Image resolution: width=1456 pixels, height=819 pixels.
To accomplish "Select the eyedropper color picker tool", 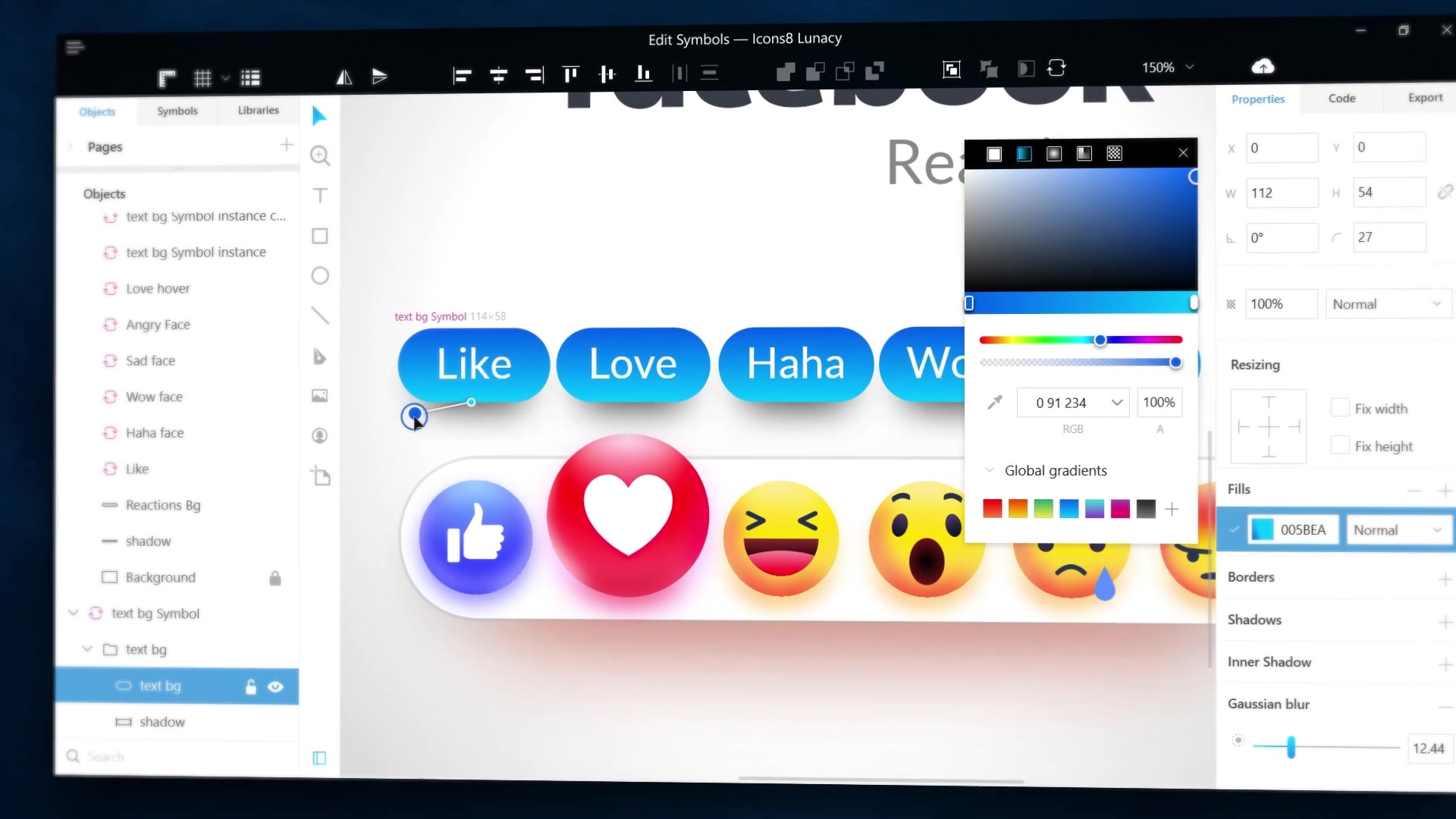I will click(x=994, y=401).
